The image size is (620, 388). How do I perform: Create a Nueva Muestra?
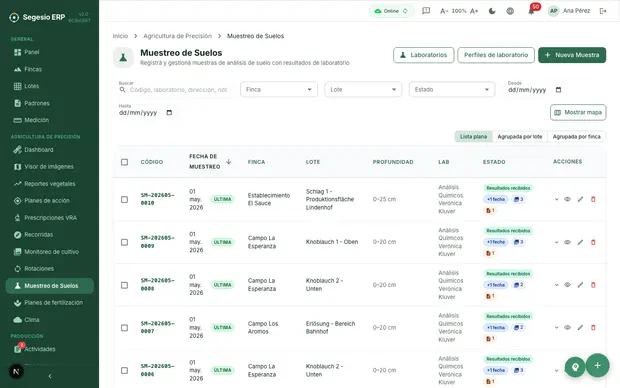572,55
